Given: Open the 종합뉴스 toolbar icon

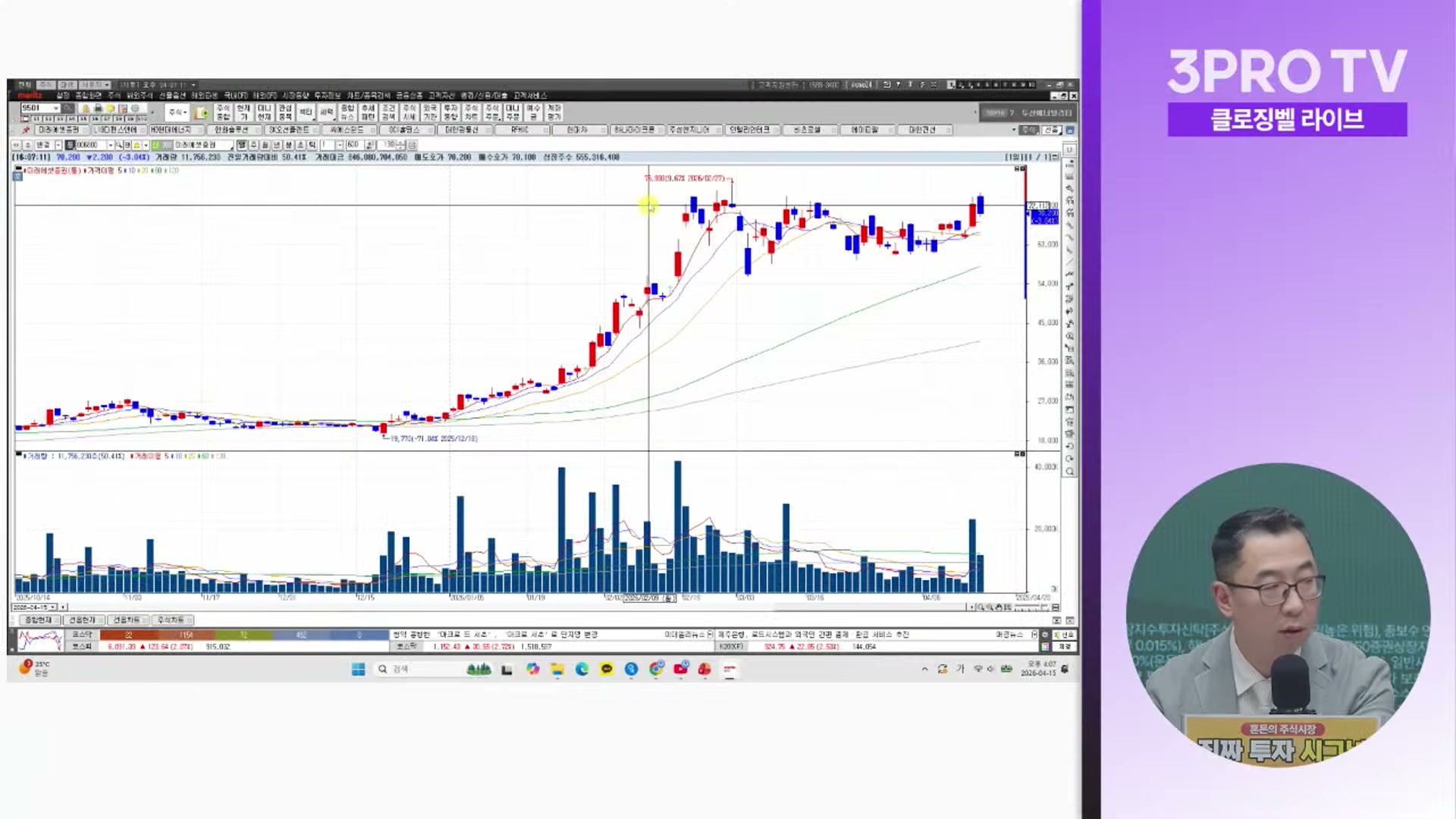Looking at the screenshot, I should pyautogui.click(x=347, y=111).
